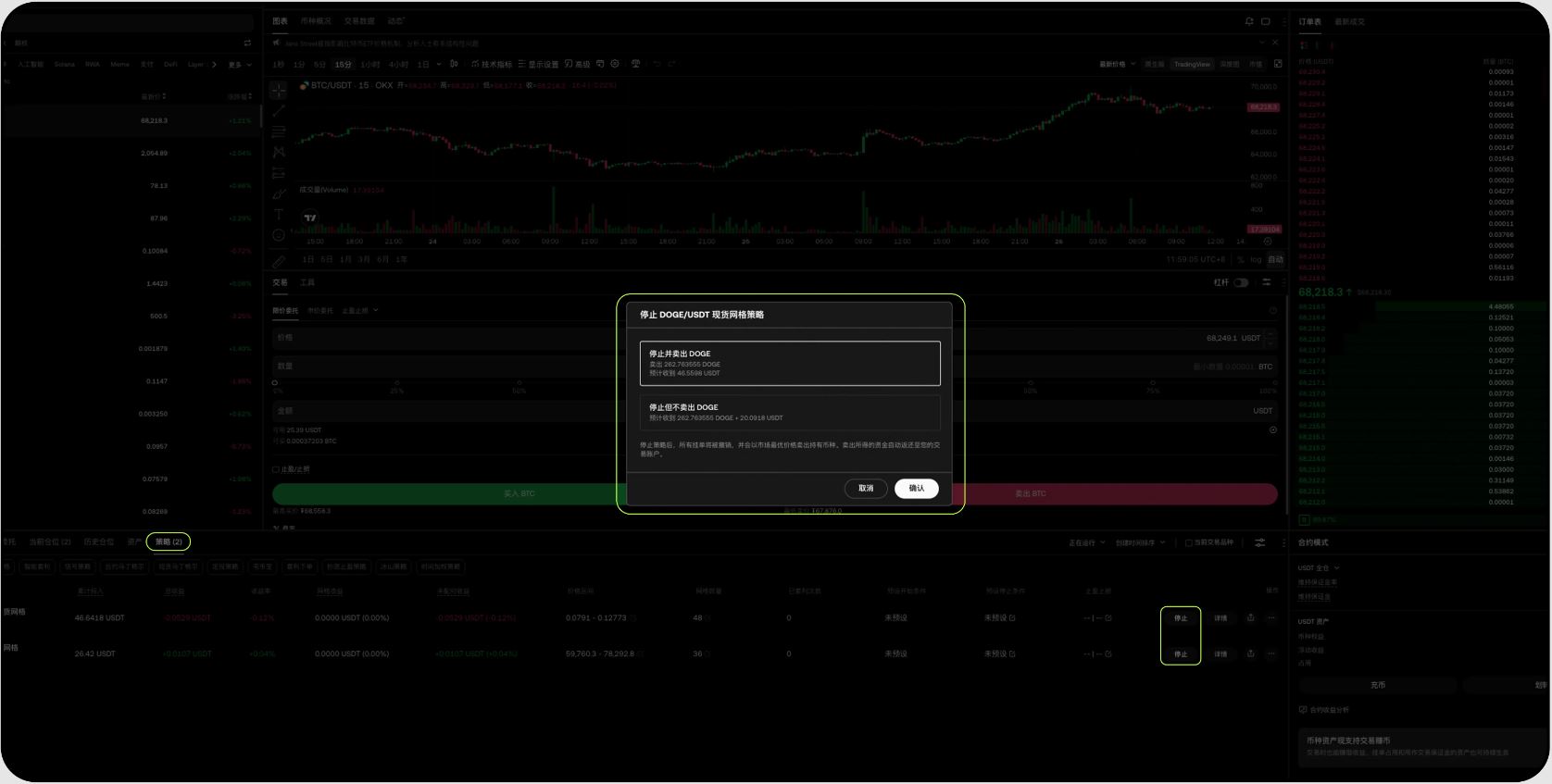Open the 创建时间排序 sort dropdown
The image size is (1552, 784).
pos(1140,542)
